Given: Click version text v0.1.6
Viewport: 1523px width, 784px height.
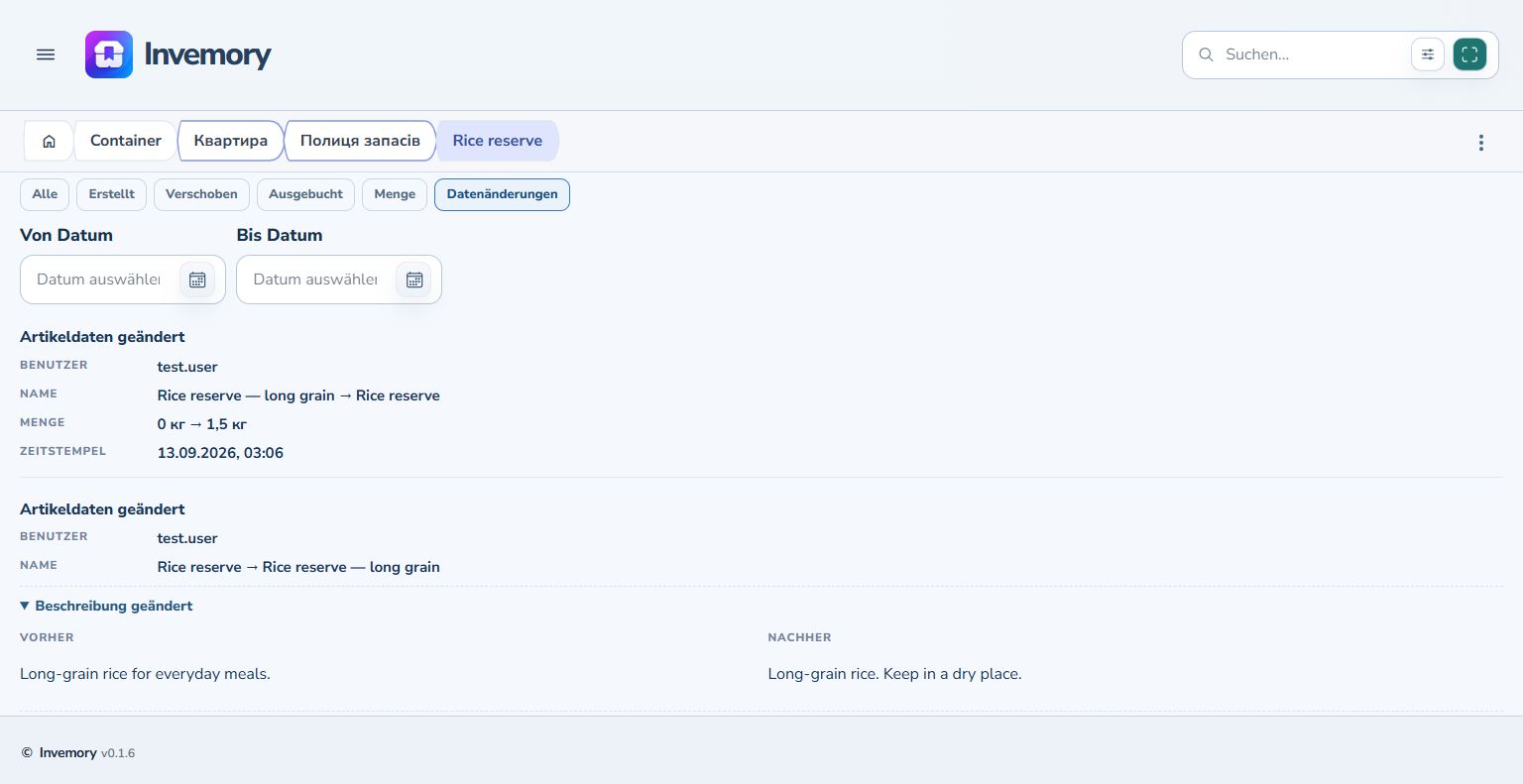Looking at the screenshot, I should [x=118, y=753].
